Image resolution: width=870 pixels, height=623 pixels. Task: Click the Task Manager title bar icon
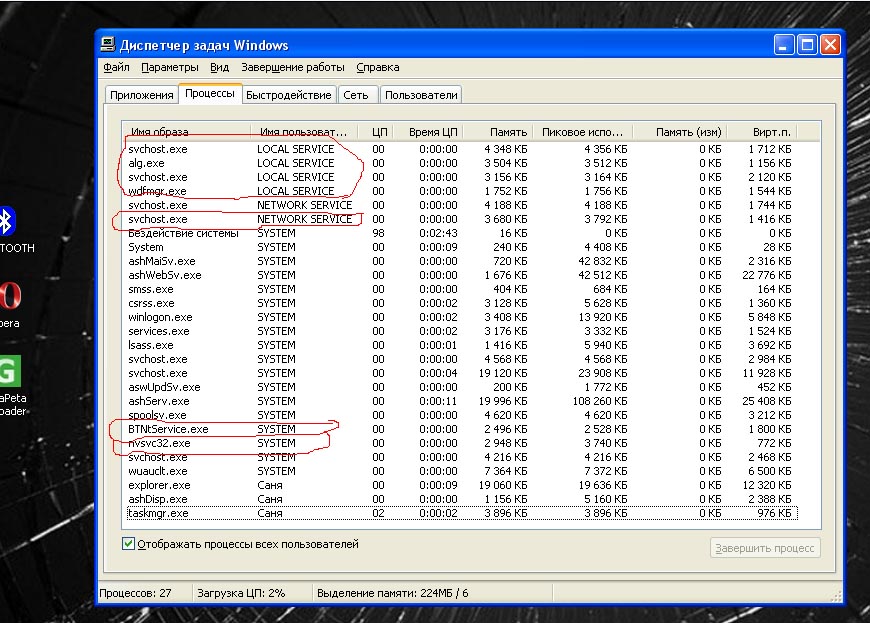[108, 44]
